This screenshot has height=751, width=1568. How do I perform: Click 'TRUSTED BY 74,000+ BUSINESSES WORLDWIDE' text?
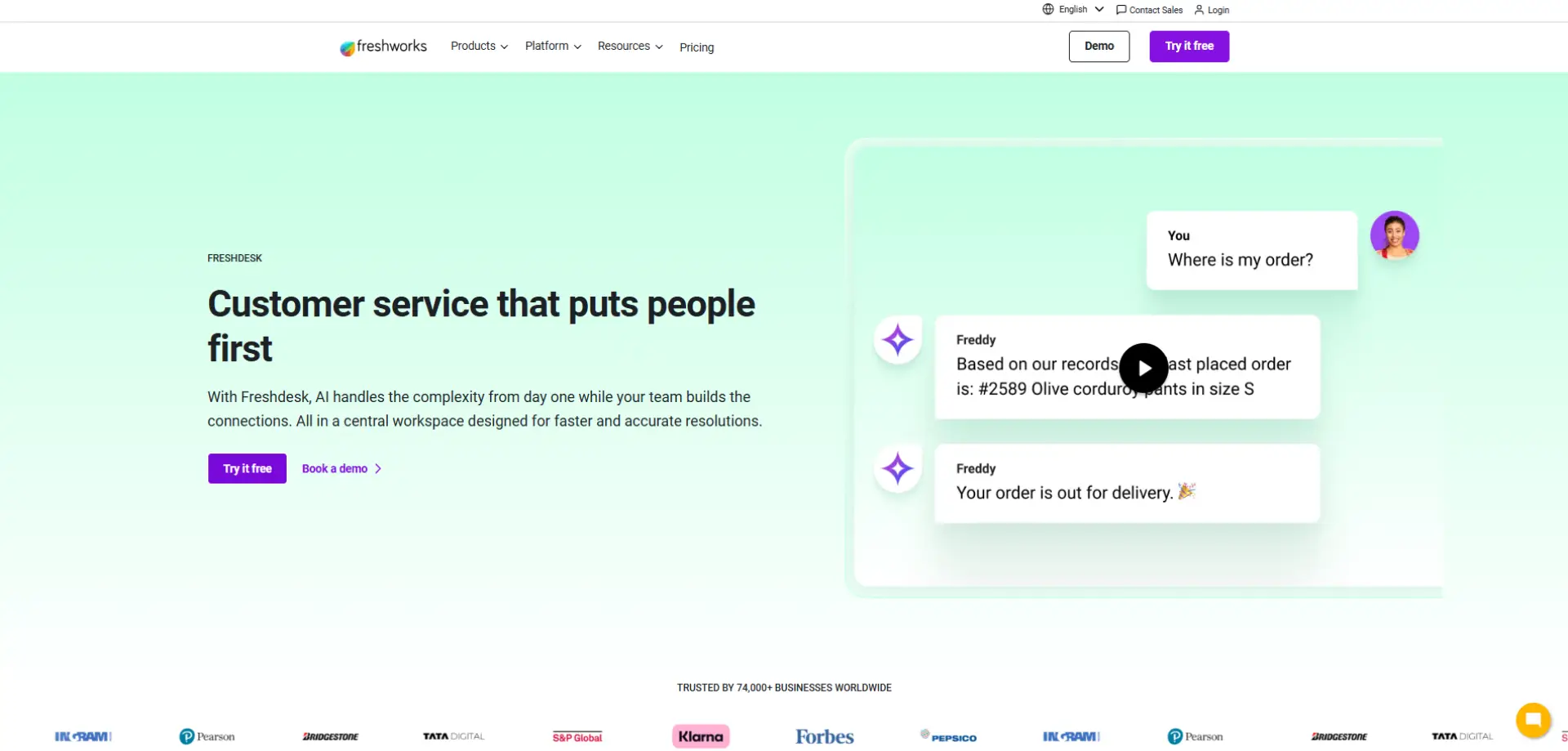click(784, 688)
